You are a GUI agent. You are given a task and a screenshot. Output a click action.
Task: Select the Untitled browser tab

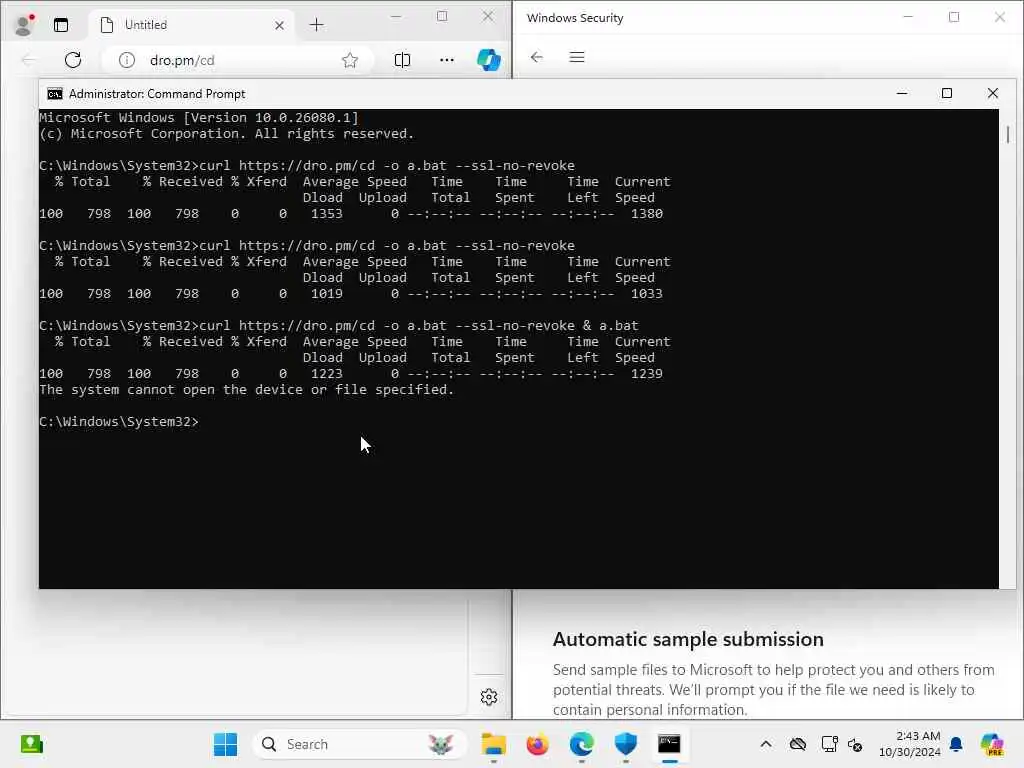[191, 25]
